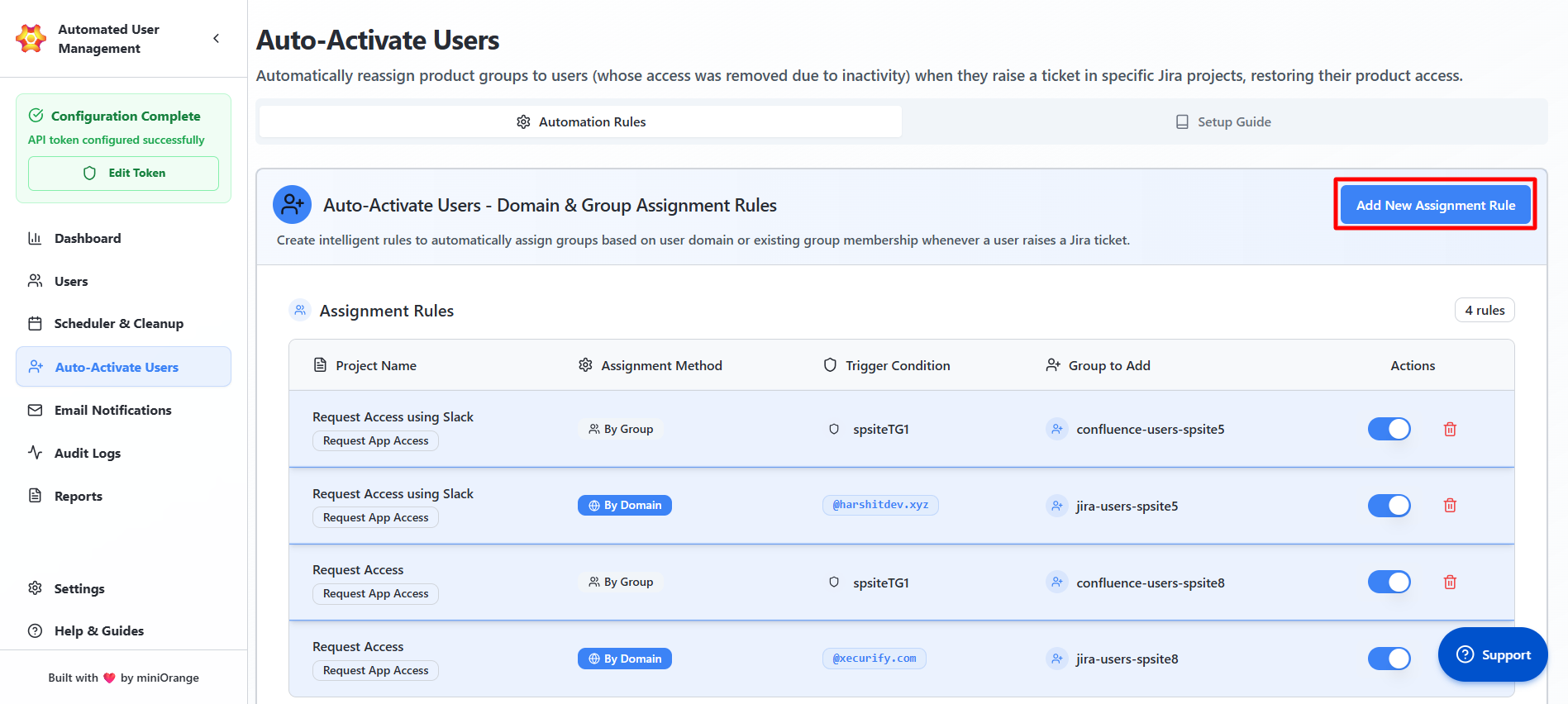Open the Reports menu item

point(124,497)
